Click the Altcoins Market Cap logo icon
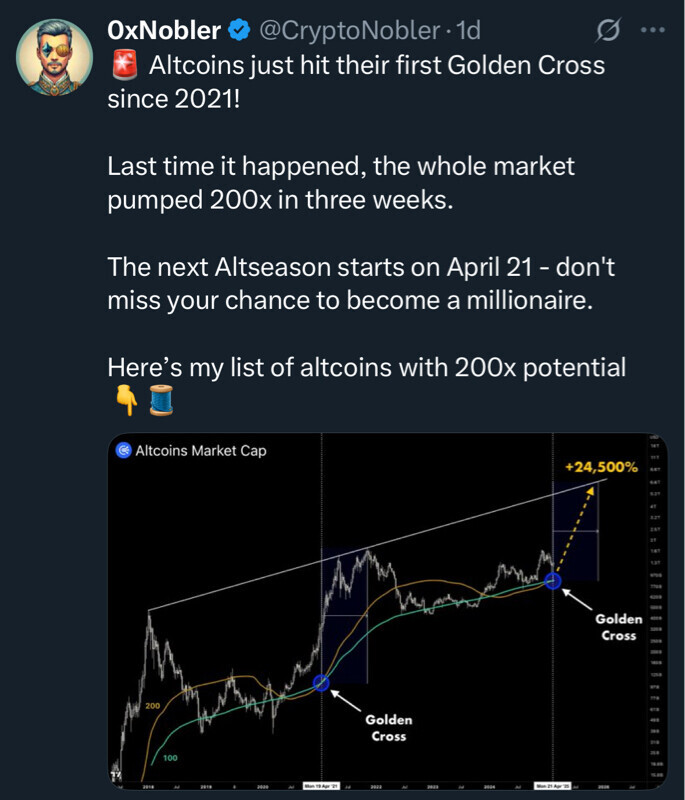This screenshot has height=800, width=685. pos(124,451)
